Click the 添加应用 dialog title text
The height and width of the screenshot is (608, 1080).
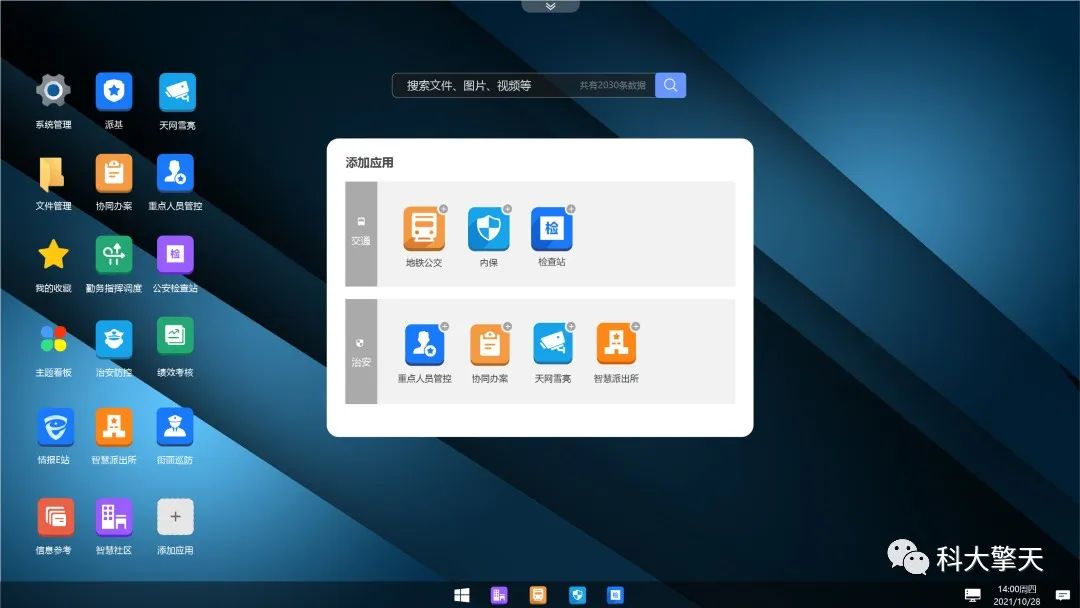pos(369,163)
